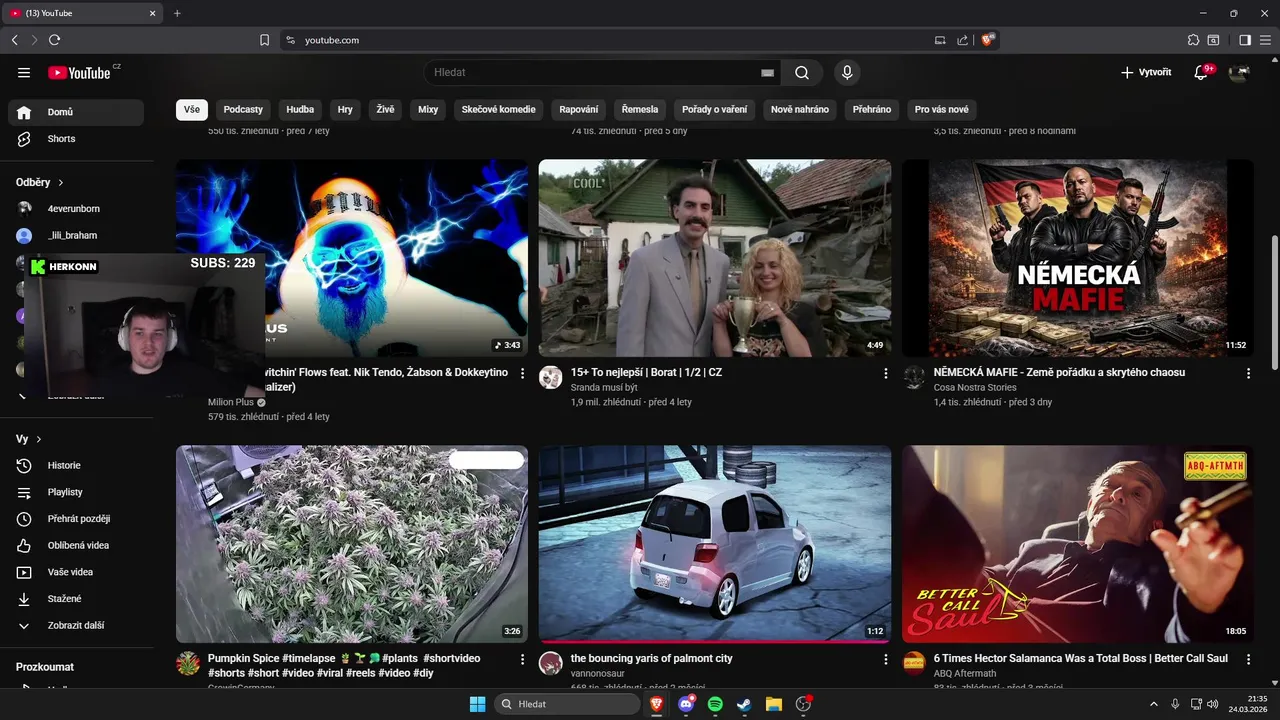
Task: Play the Better Call Saul thumbnail
Action: [x=1078, y=544]
